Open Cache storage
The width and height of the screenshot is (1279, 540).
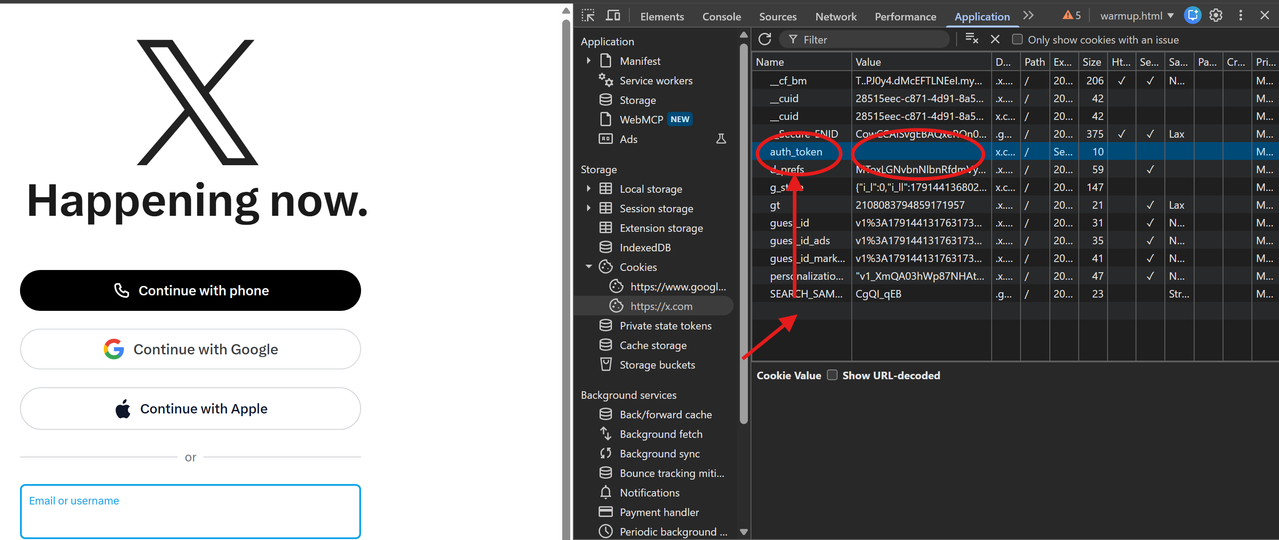click(x=653, y=345)
